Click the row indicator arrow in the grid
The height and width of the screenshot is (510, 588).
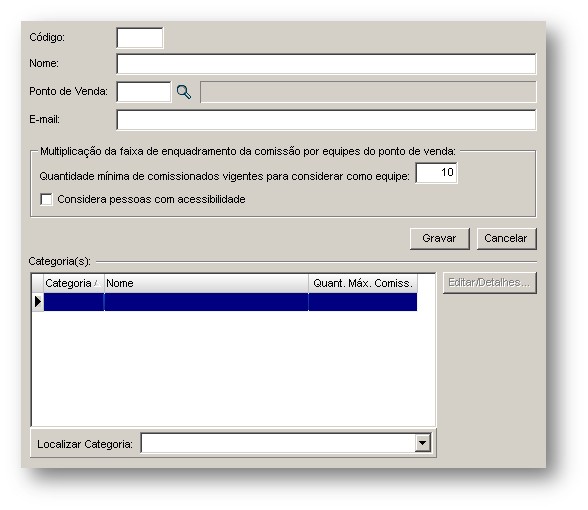pyautogui.click(x=38, y=302)
